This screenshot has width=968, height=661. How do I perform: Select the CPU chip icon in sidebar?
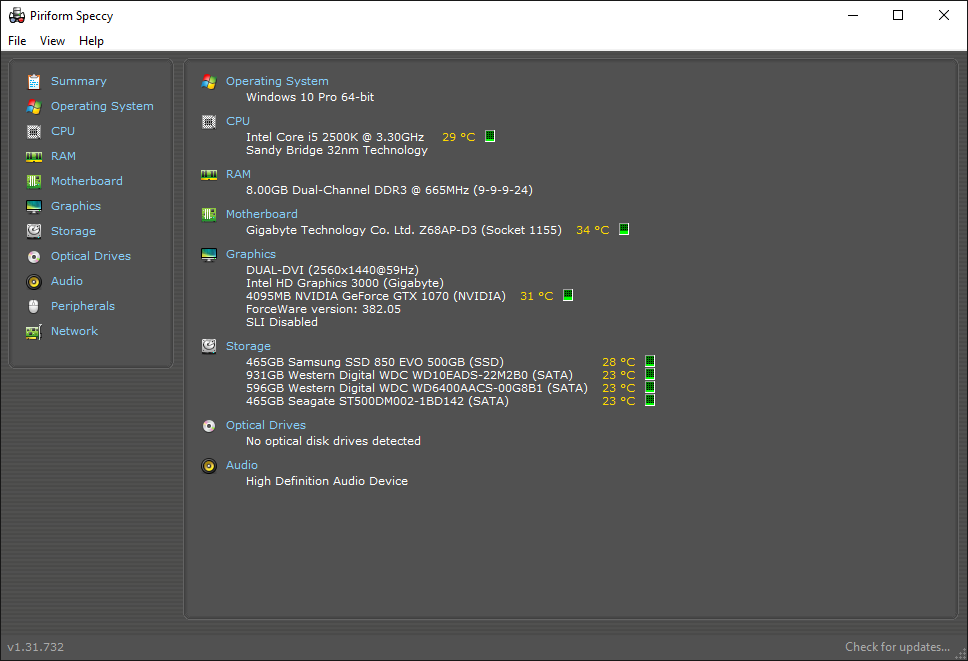pyautogui.click(x=34, y=132)
